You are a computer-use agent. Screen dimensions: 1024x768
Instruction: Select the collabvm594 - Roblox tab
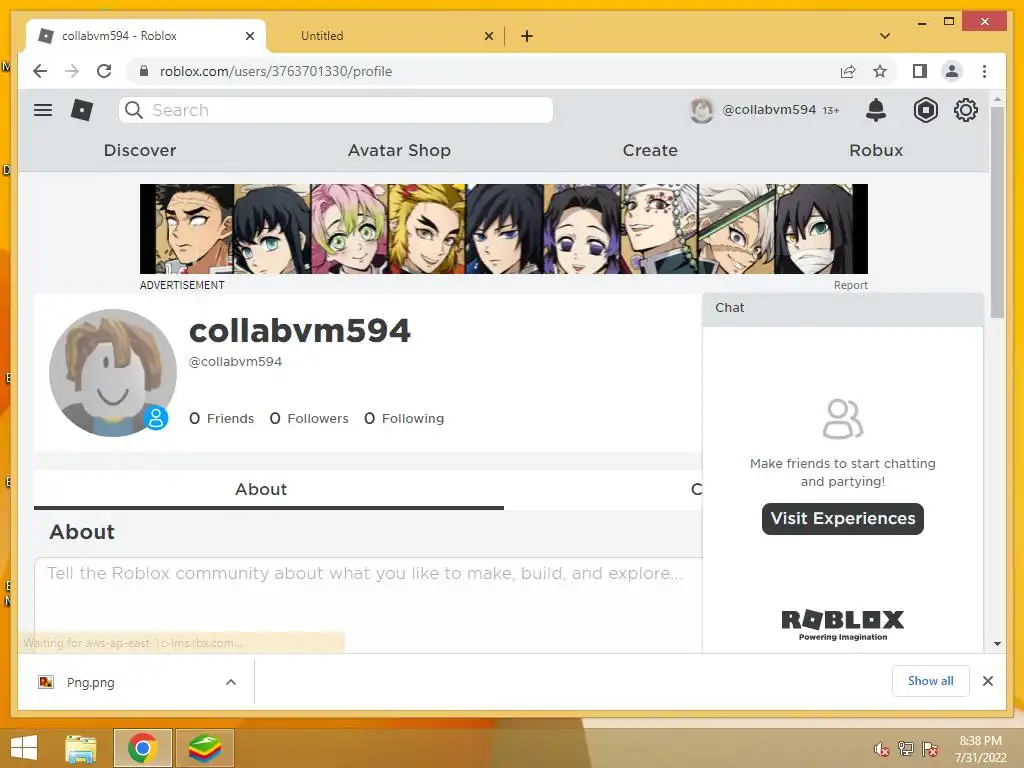coord(146,36)
